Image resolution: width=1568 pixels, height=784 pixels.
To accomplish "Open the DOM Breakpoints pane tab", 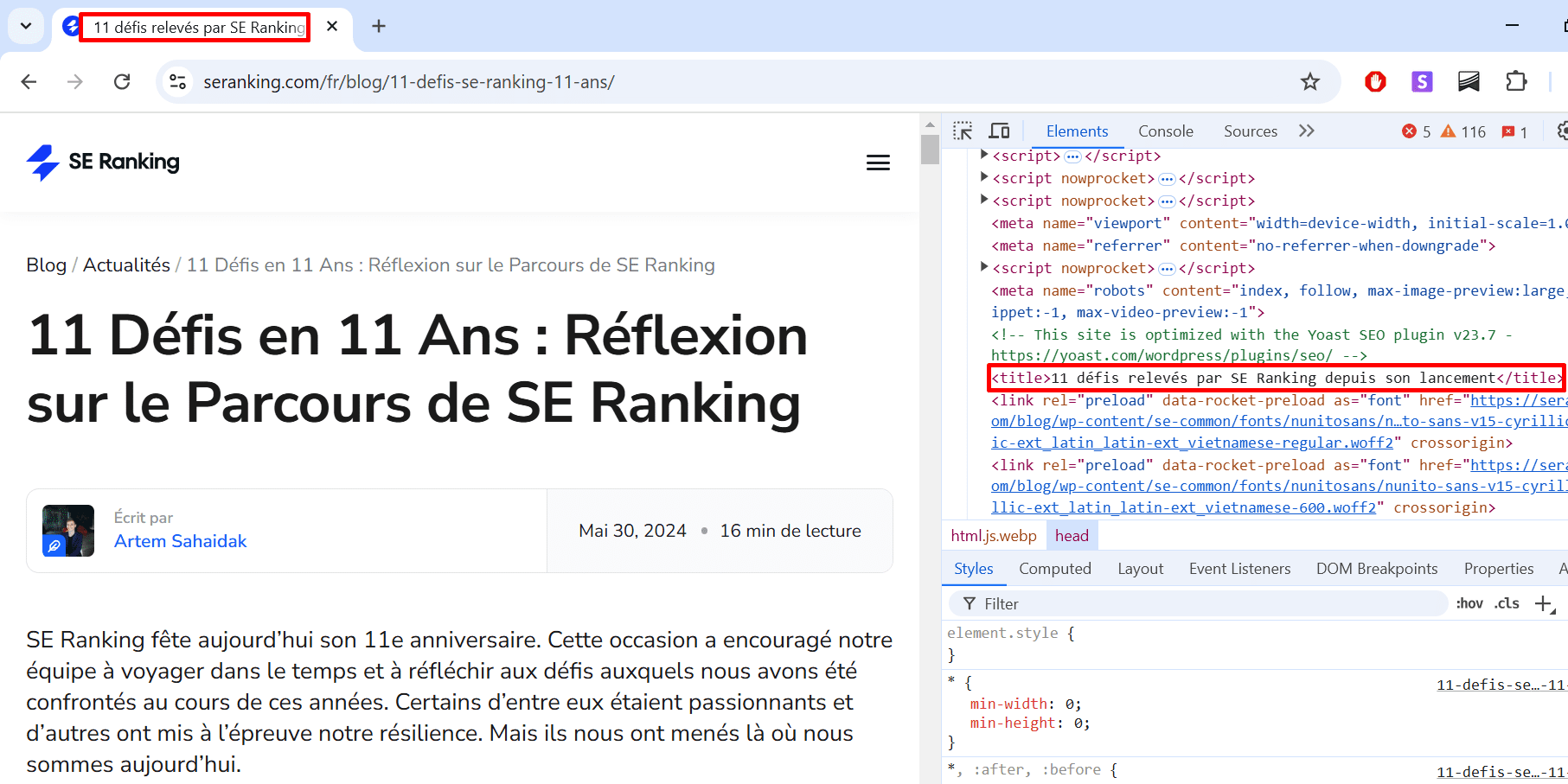I will (1377, 569).
